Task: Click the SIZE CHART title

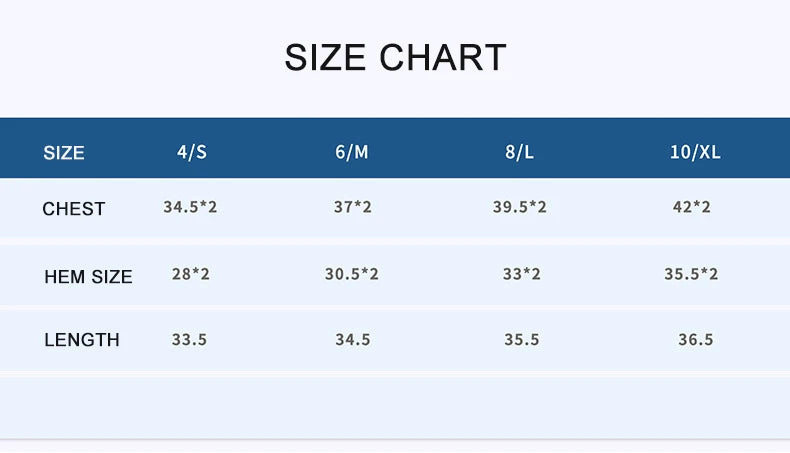Action: coord(395,57)
